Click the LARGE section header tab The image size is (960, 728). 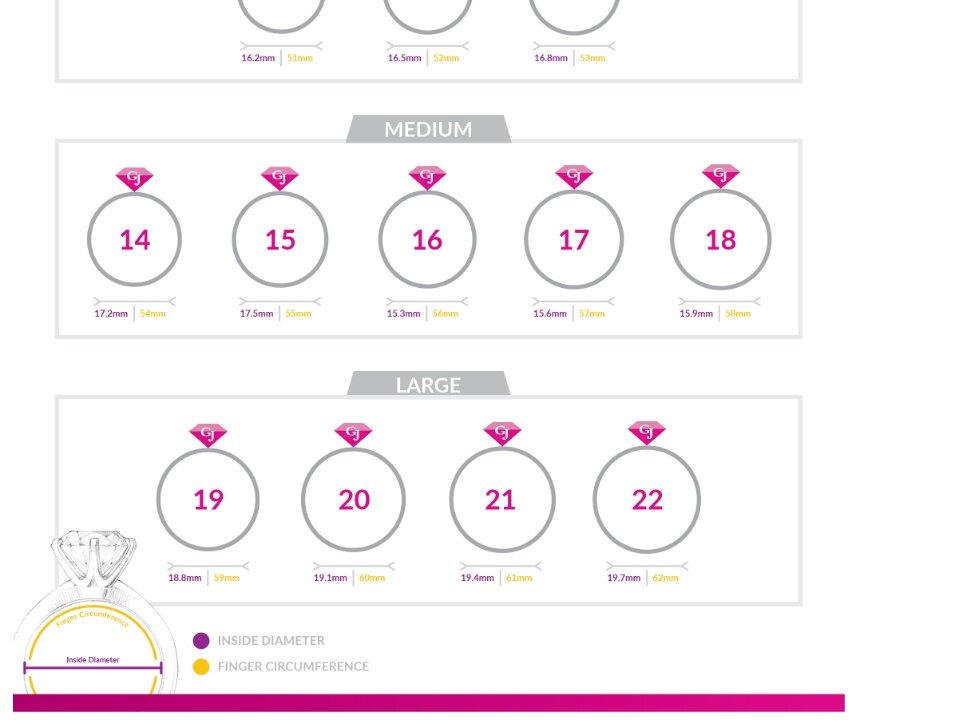point(428,385)
